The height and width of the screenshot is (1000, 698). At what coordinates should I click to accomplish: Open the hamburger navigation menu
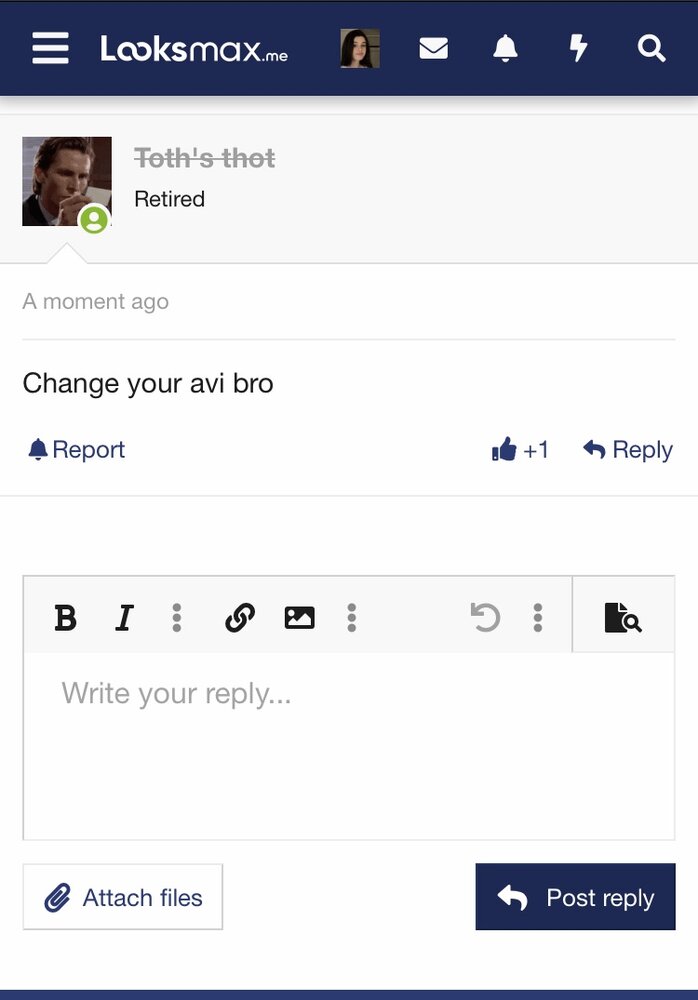pyautogui.click(x=50, y=48)
